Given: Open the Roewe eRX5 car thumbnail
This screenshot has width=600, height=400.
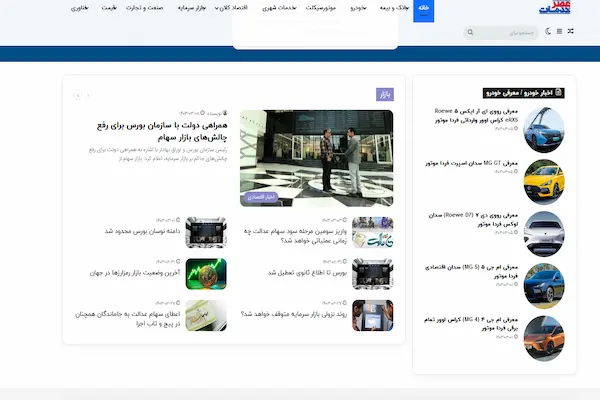Looking at the screenshot, I should 544,128.
